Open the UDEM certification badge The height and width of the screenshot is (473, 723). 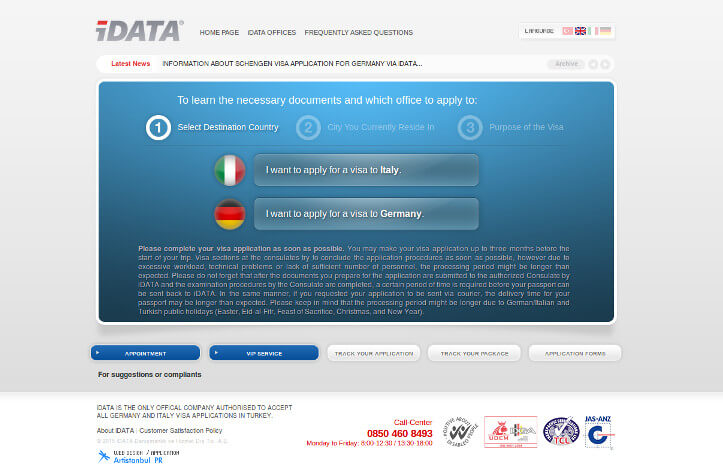(x=511, y=432)
